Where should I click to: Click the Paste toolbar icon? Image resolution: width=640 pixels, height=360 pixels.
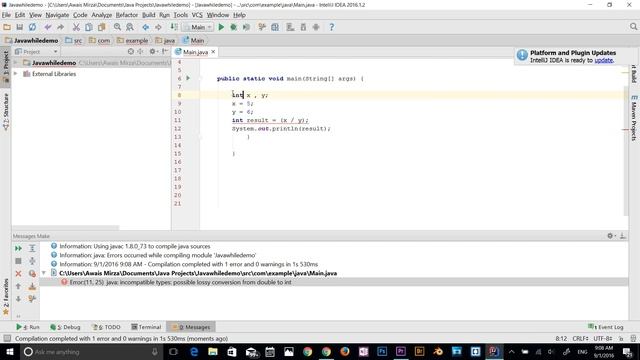101,27
